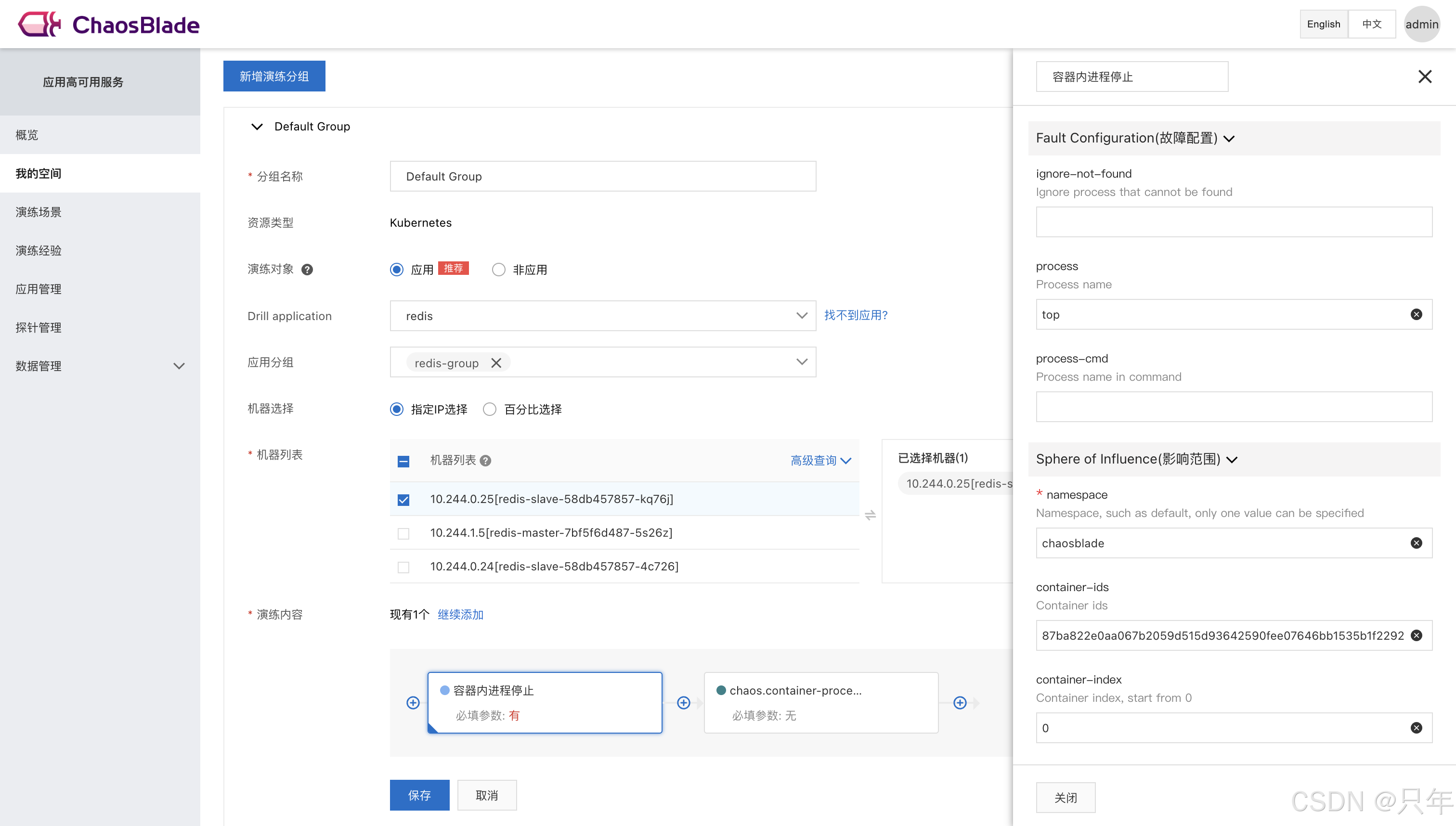The height and width of the screenshot is (826, 1456).
Task: Select the 非应用 radio option
Action: (499, 270)
